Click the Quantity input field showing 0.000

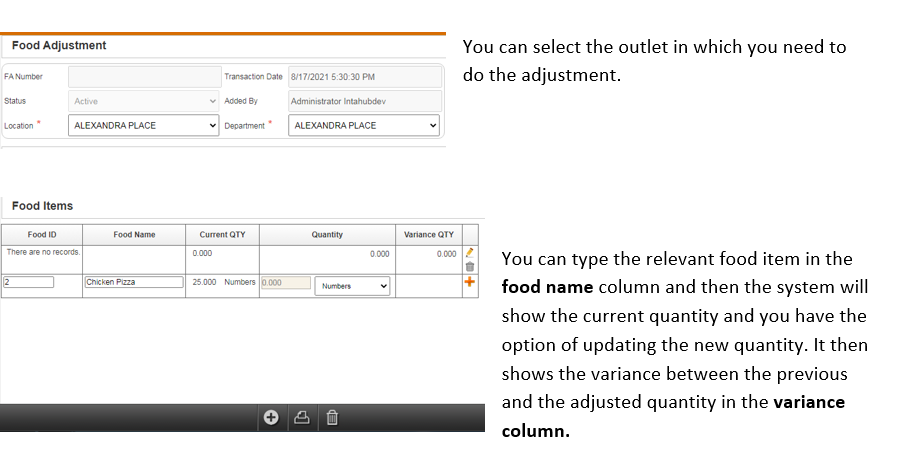pos(285,283)
